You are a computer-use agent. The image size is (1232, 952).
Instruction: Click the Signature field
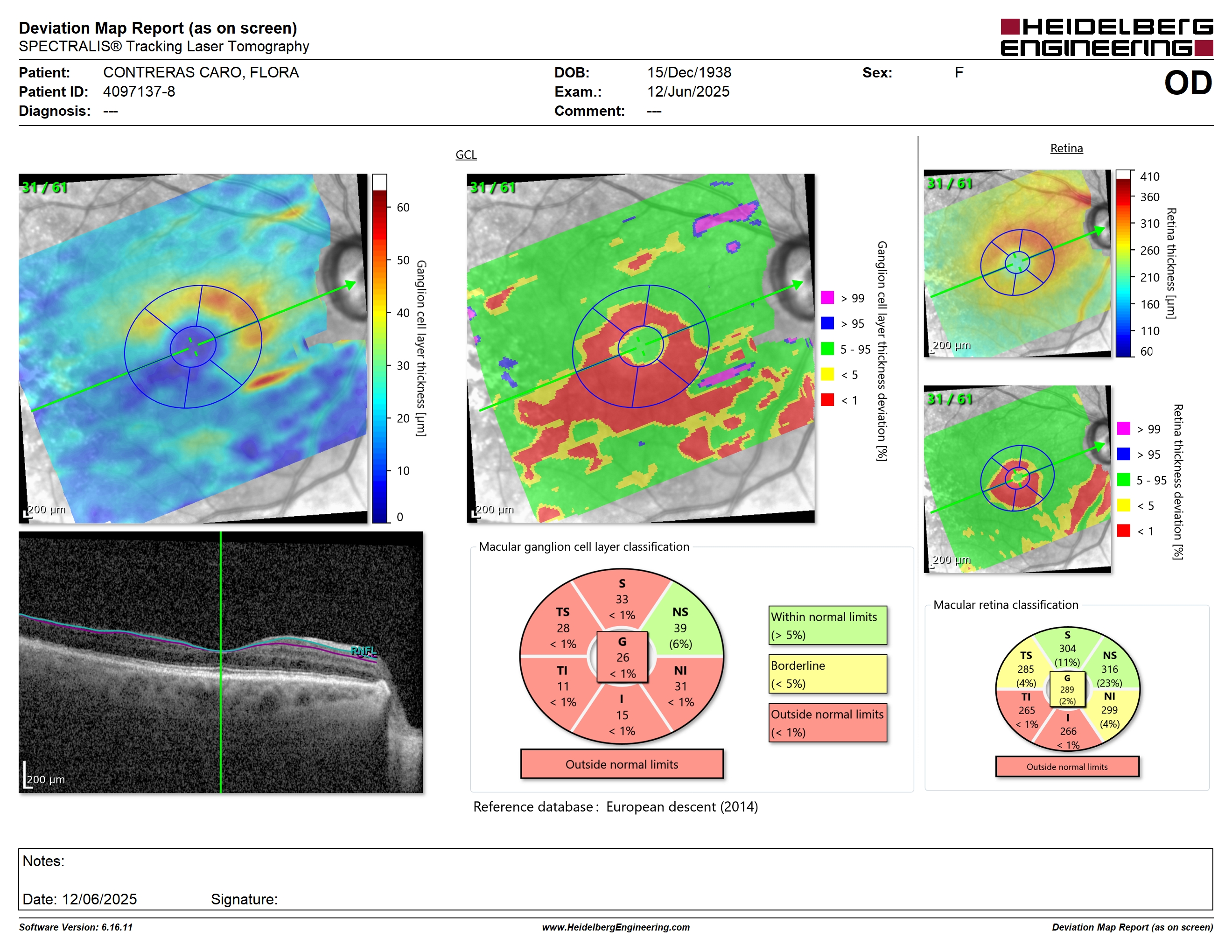(x=244, y=899)
